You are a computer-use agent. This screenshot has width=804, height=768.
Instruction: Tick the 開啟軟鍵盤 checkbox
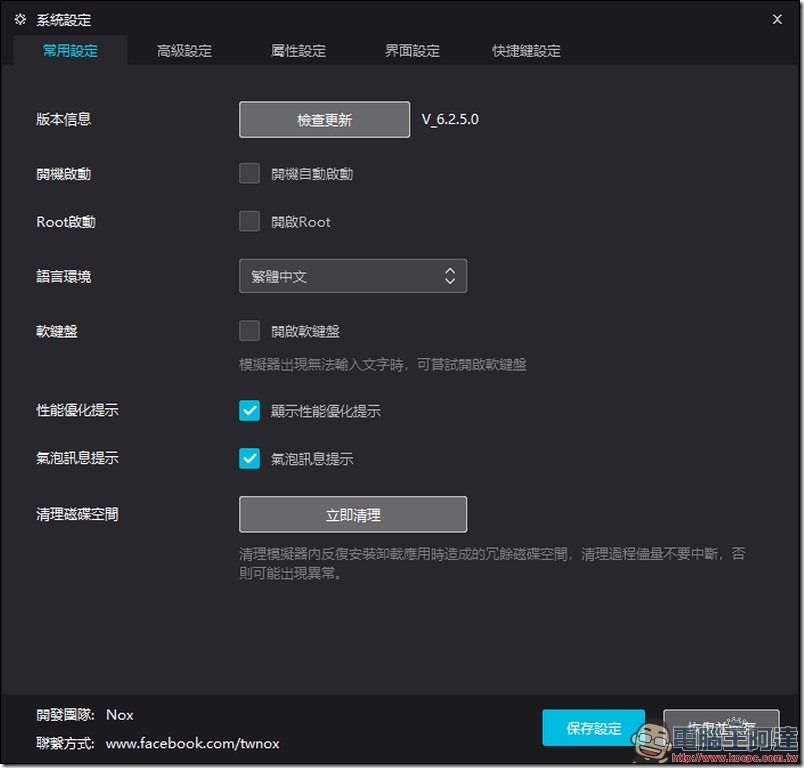point(249,331)
